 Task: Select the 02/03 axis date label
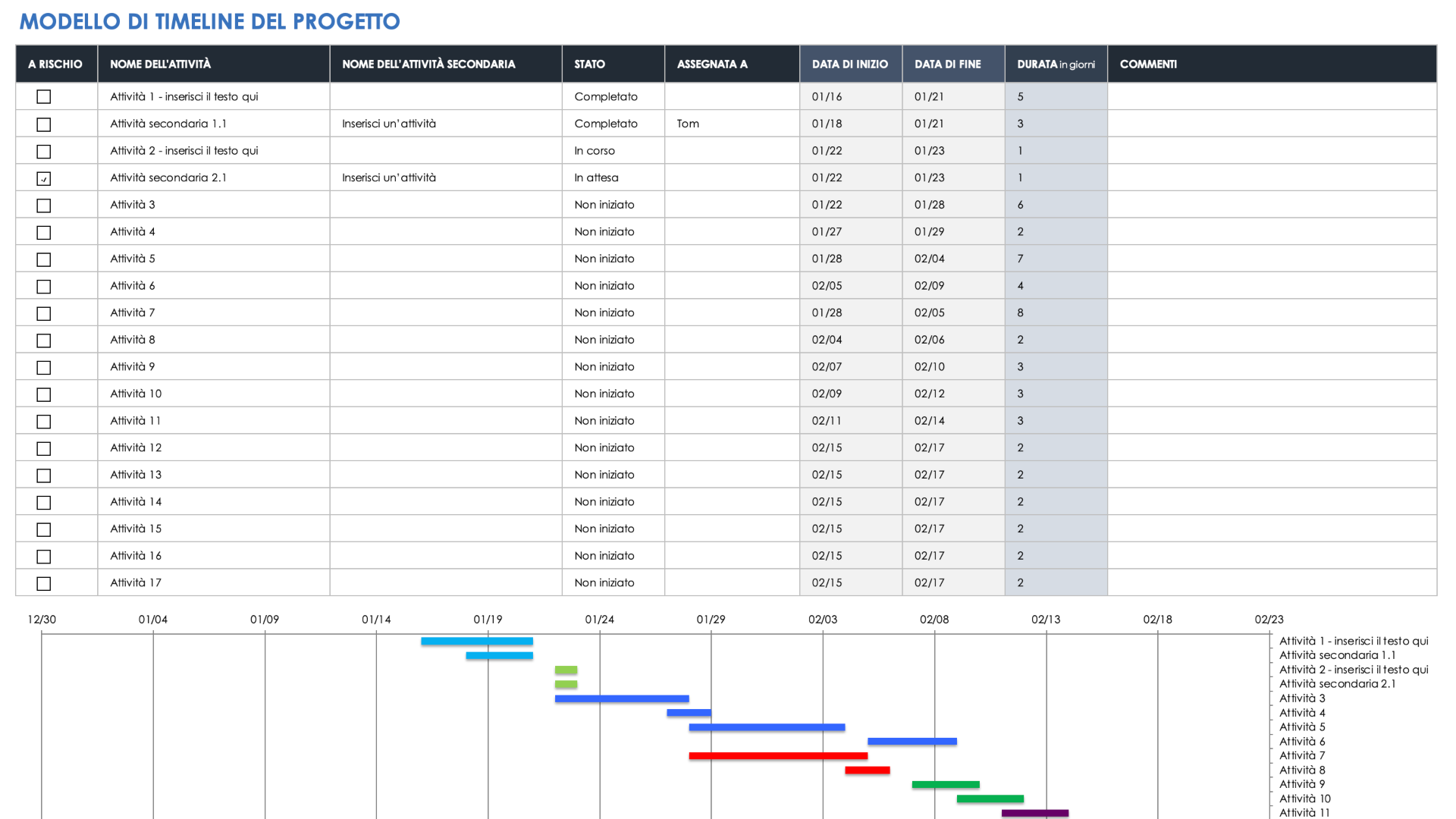[x=823, y=620]
